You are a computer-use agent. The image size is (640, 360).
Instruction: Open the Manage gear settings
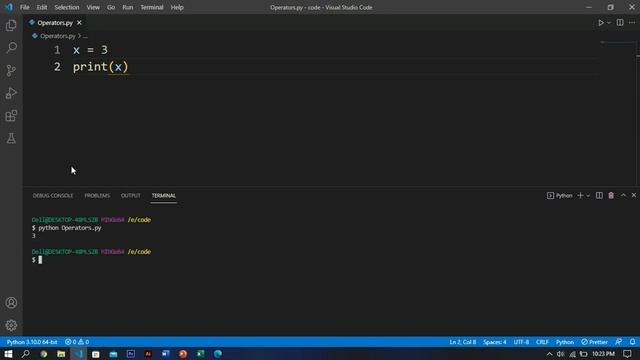11,325
